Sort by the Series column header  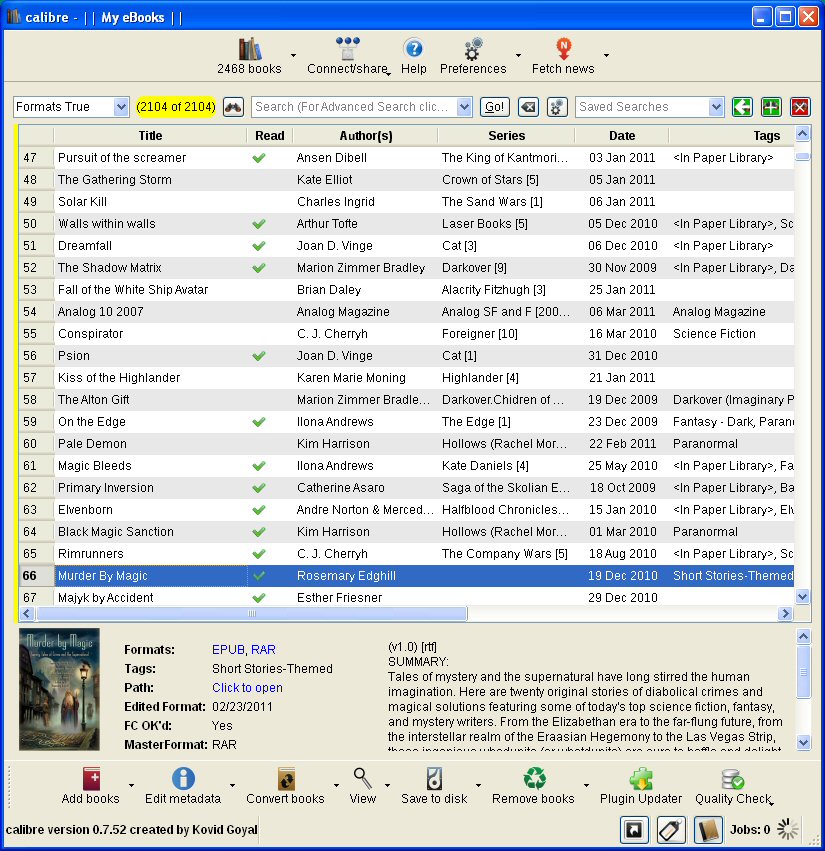click(506, 136)
